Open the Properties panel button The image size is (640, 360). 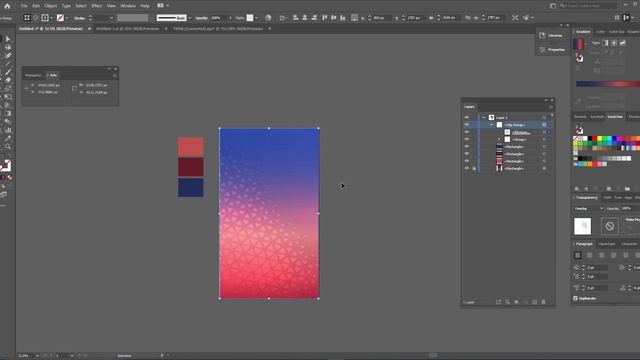coord(552,49)
